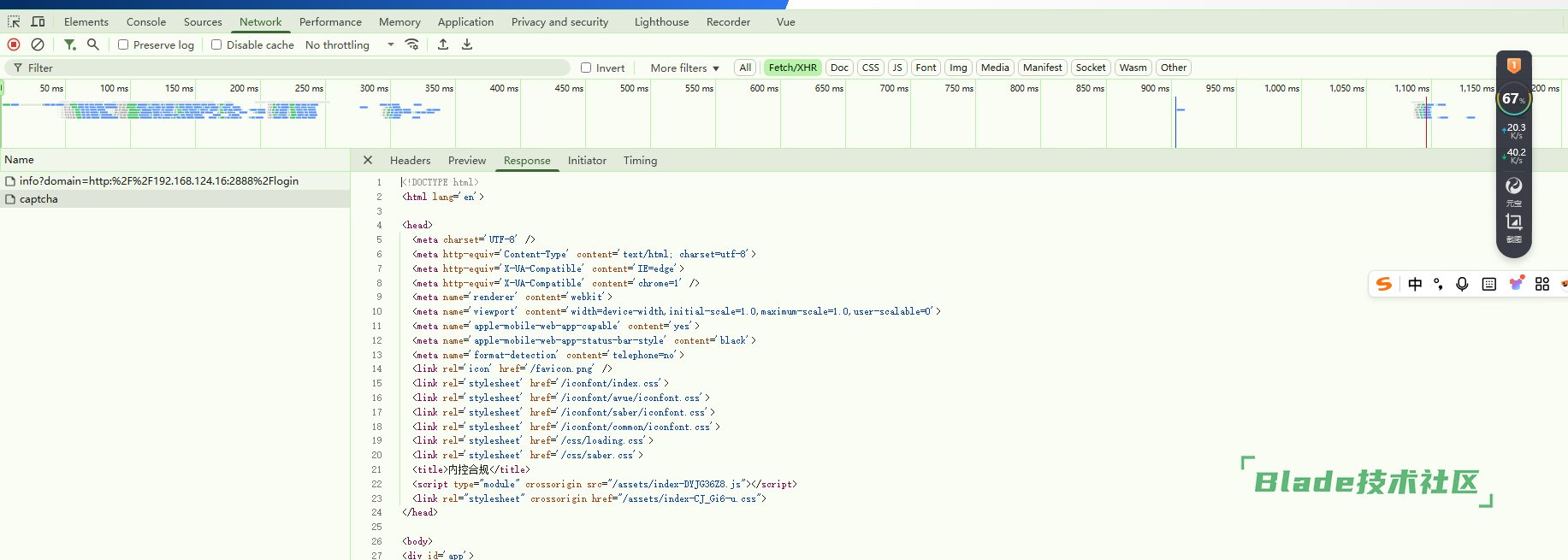
Task: Import HAR file with upload arrow
Action: point(443,44)
